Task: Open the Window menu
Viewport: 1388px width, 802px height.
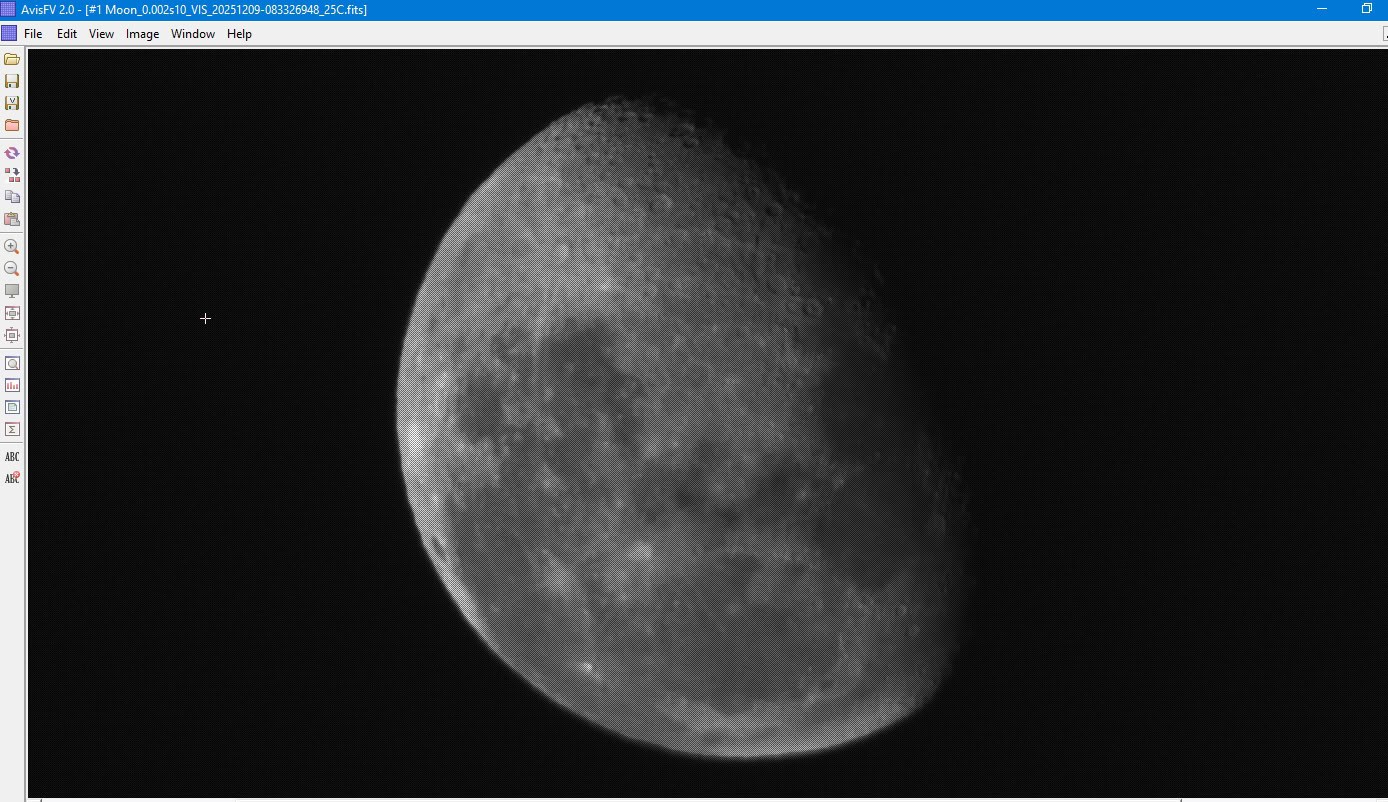Action: (x=193, y=34)
